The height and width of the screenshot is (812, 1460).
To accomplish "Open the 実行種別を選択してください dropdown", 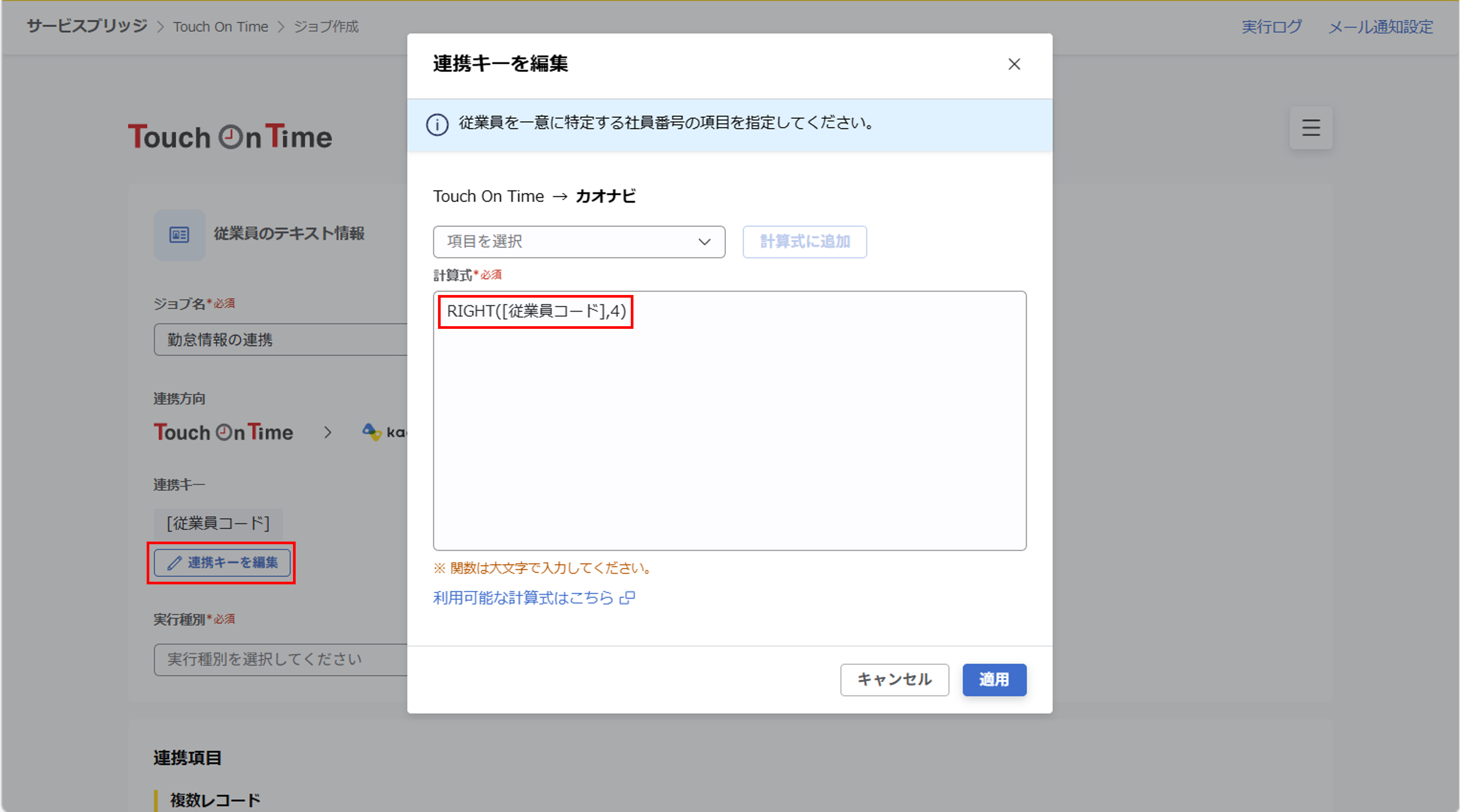I will click(280, 659).
